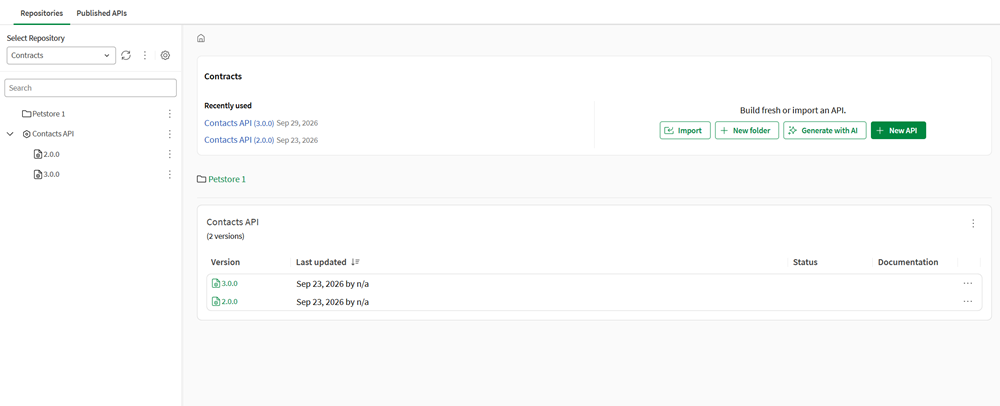Click the Contacts API hexagon icon in tree
The width and height of the screenshot is (1000, 406).
(26, 134)
